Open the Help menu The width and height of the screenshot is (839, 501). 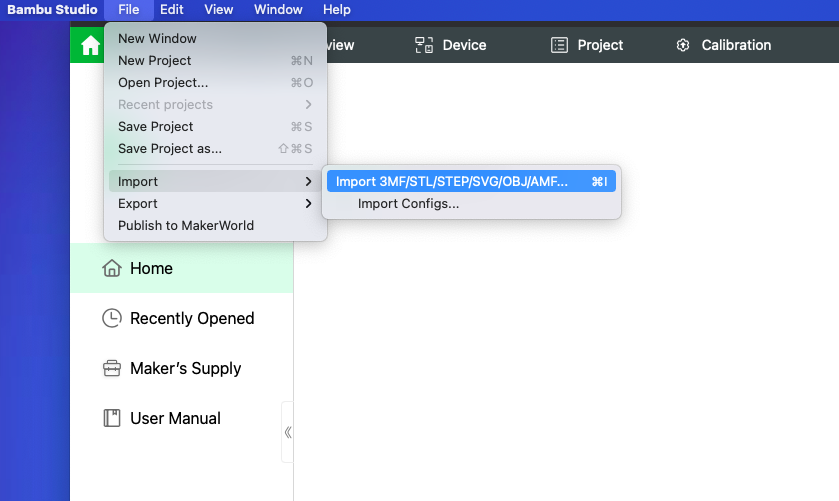pyautogui.click(x=337, y=10)
